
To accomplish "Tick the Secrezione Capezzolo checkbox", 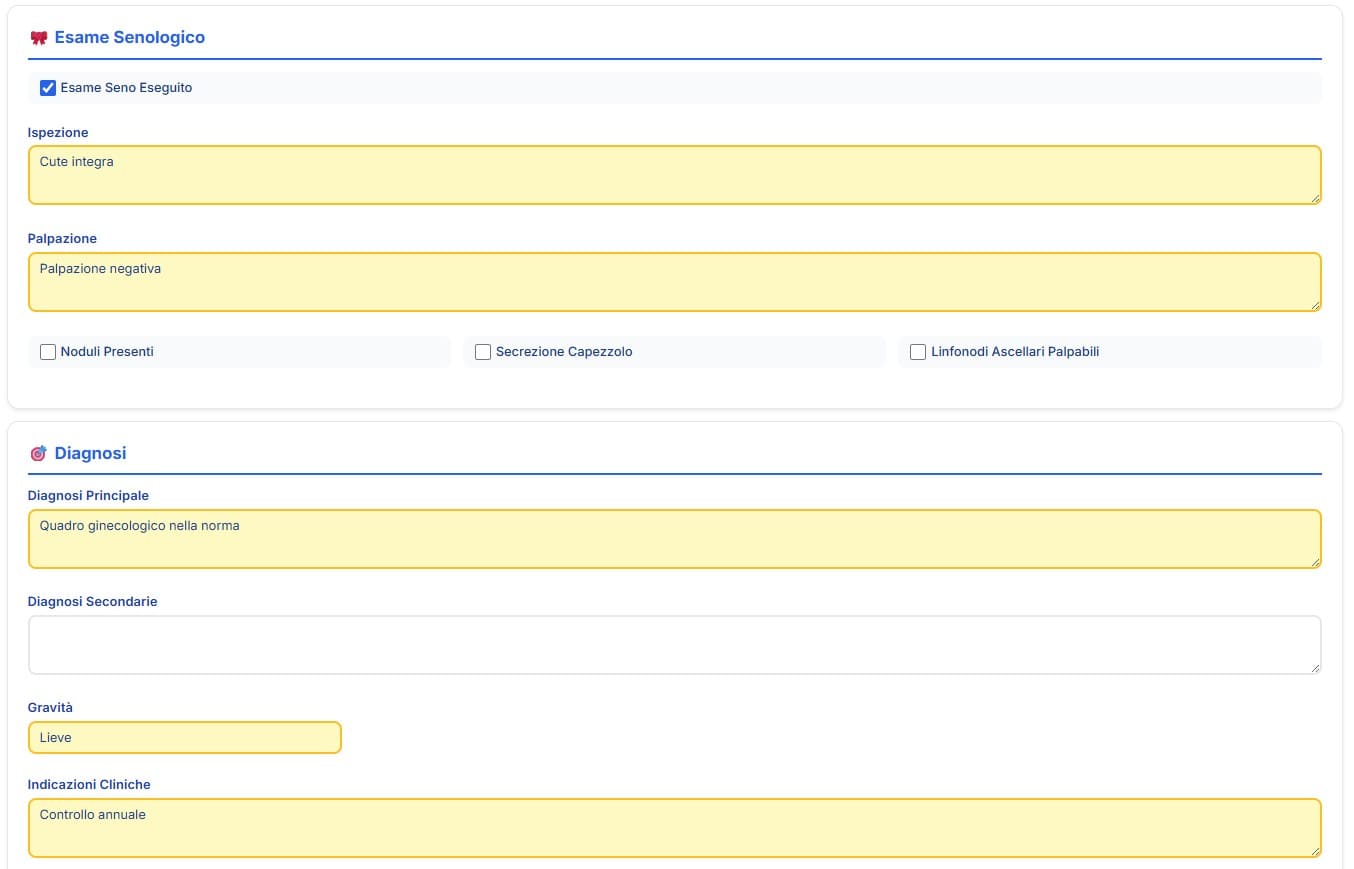I will tap(483, 352).
